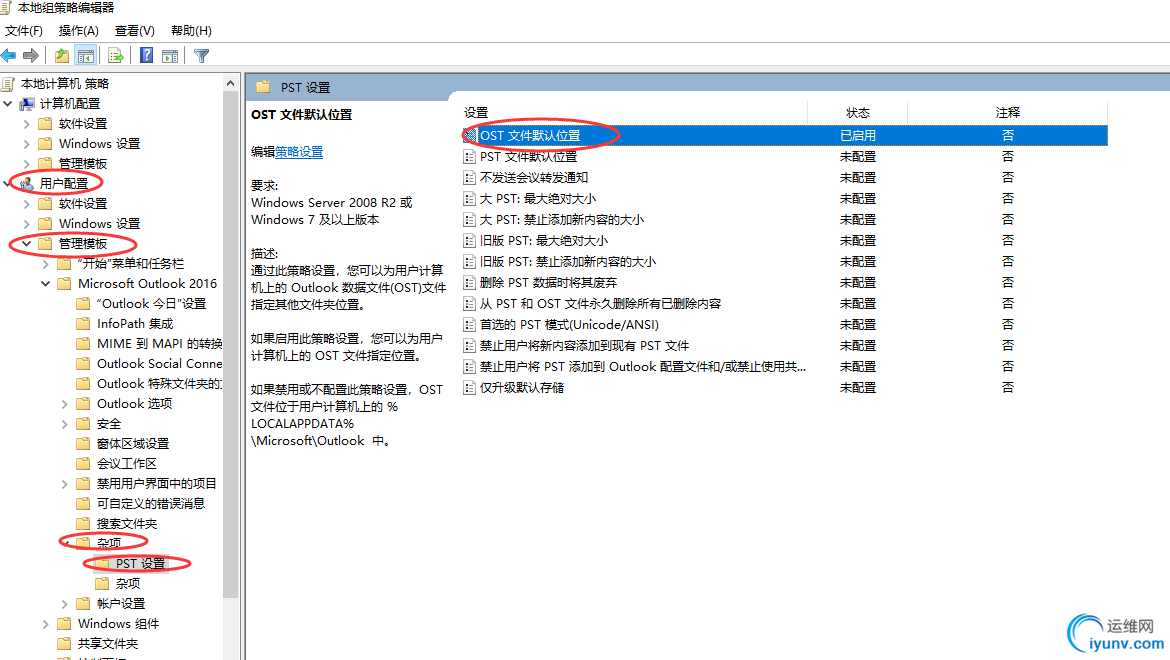Expand the Windows 组件 tree node
Viewport: 1170px width, 660px height.
(x=44, y=623)
